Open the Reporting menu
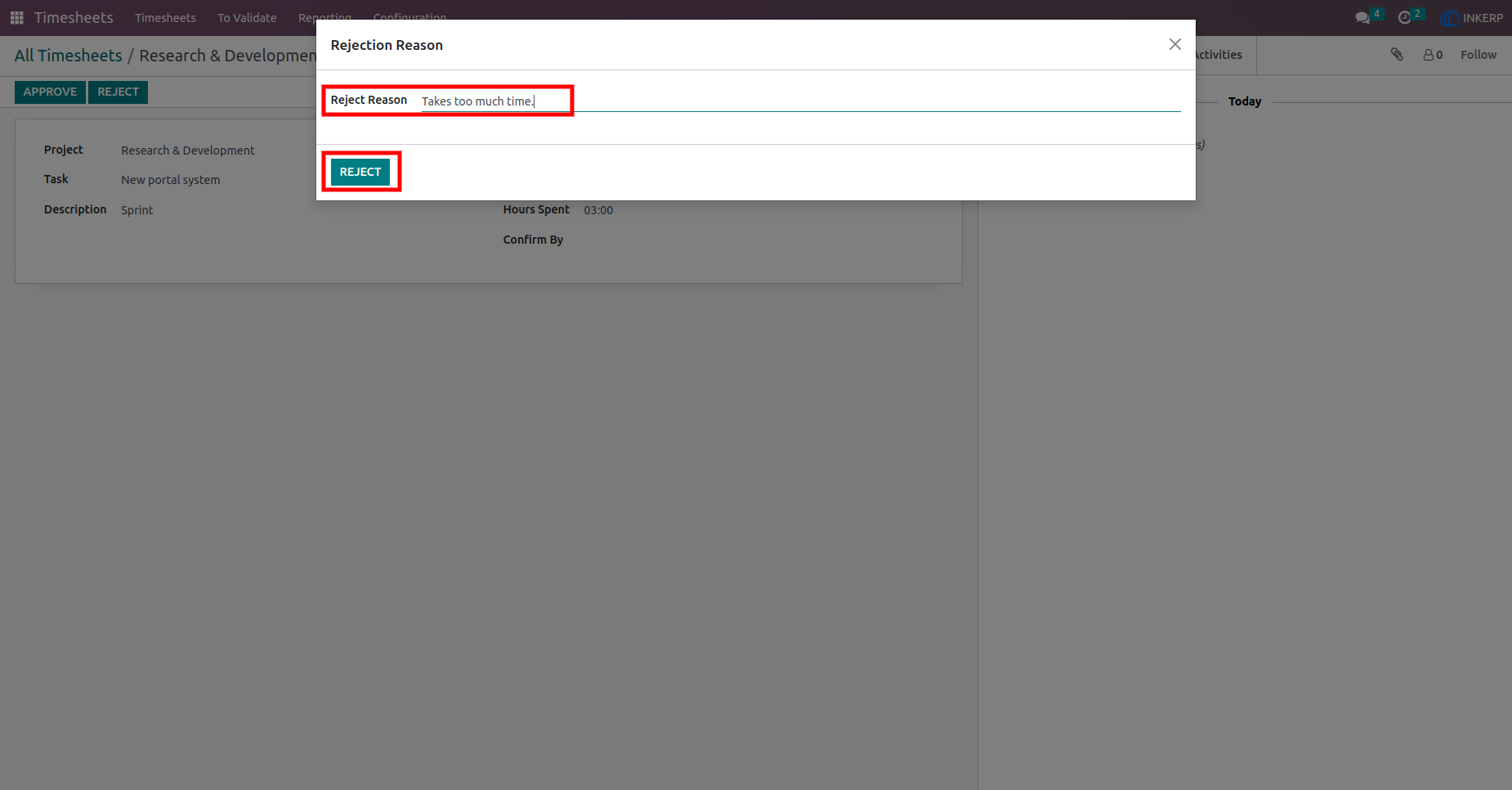The width and height of the screenshot is (1512, 790). coord(324,17)
